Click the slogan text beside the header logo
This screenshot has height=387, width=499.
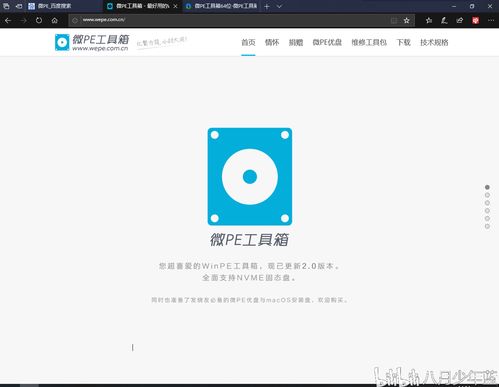click(x=162, y=43)
